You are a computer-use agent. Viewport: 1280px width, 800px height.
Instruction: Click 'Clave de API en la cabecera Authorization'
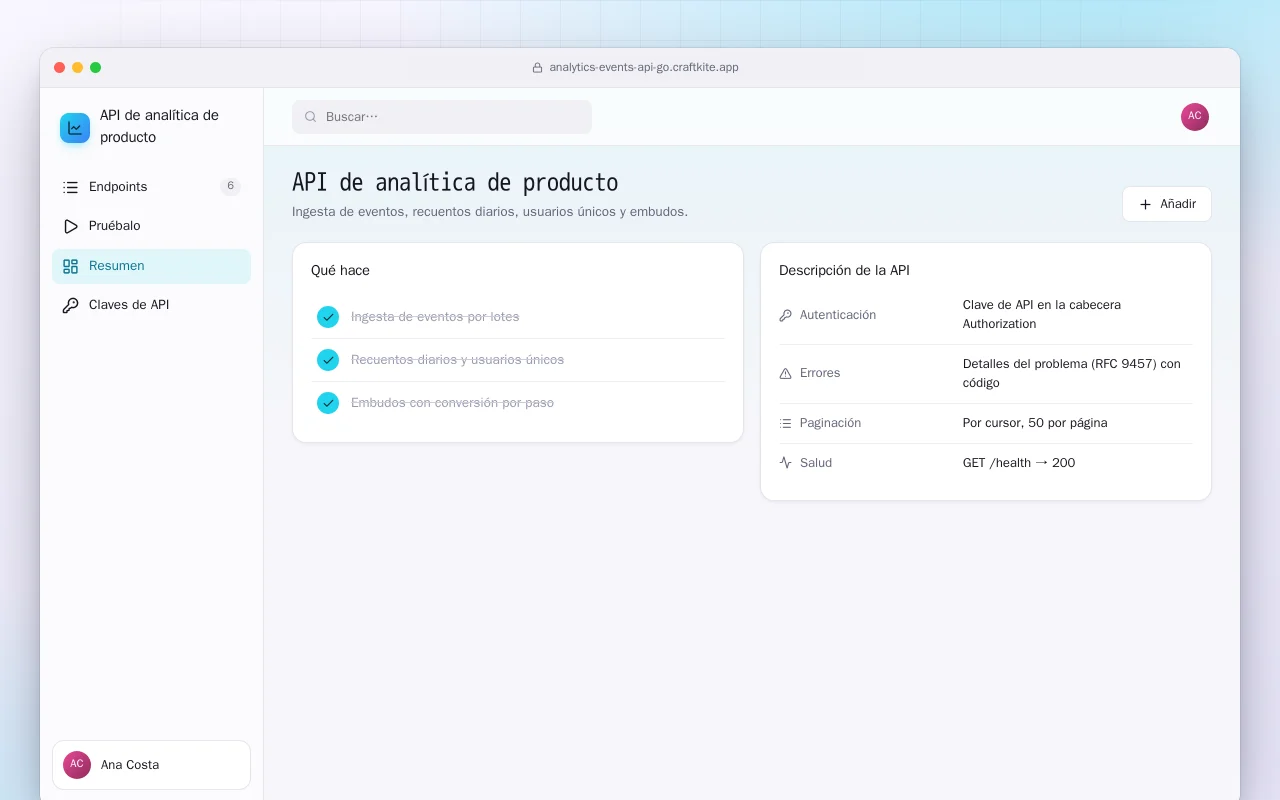tap(1042, 314)
